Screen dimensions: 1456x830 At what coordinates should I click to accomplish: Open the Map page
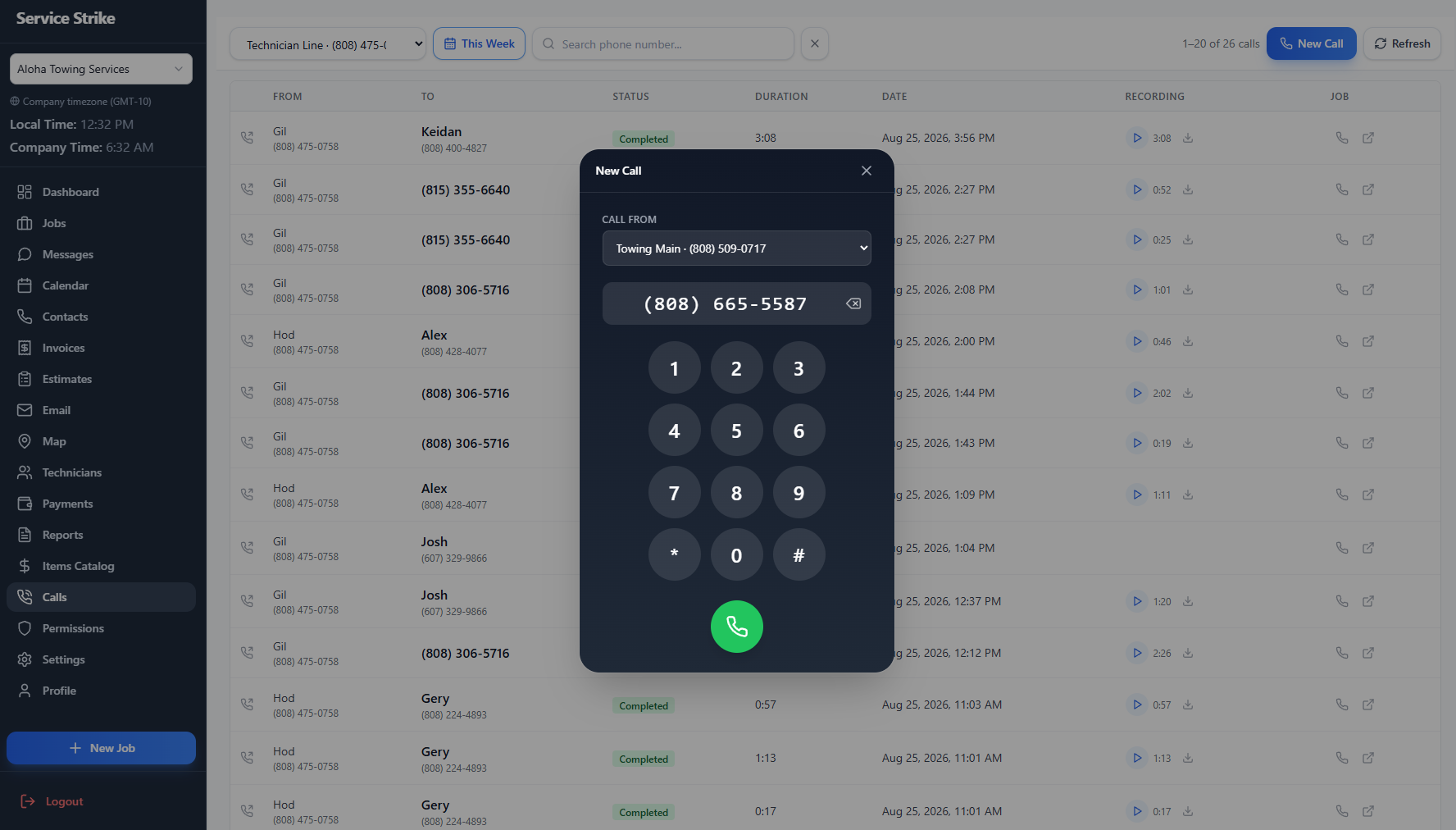click(101, 441)
